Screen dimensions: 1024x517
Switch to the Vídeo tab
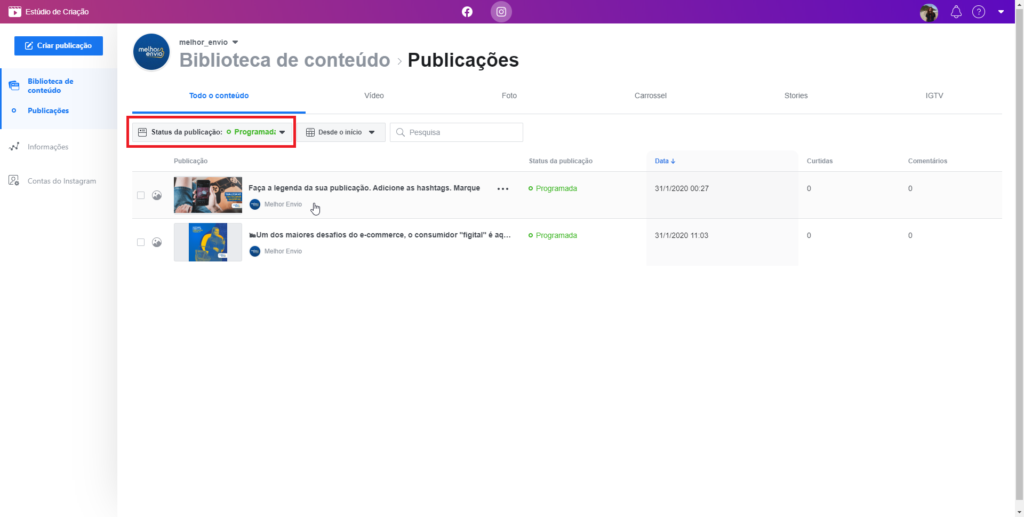click(x=374, y=96)
